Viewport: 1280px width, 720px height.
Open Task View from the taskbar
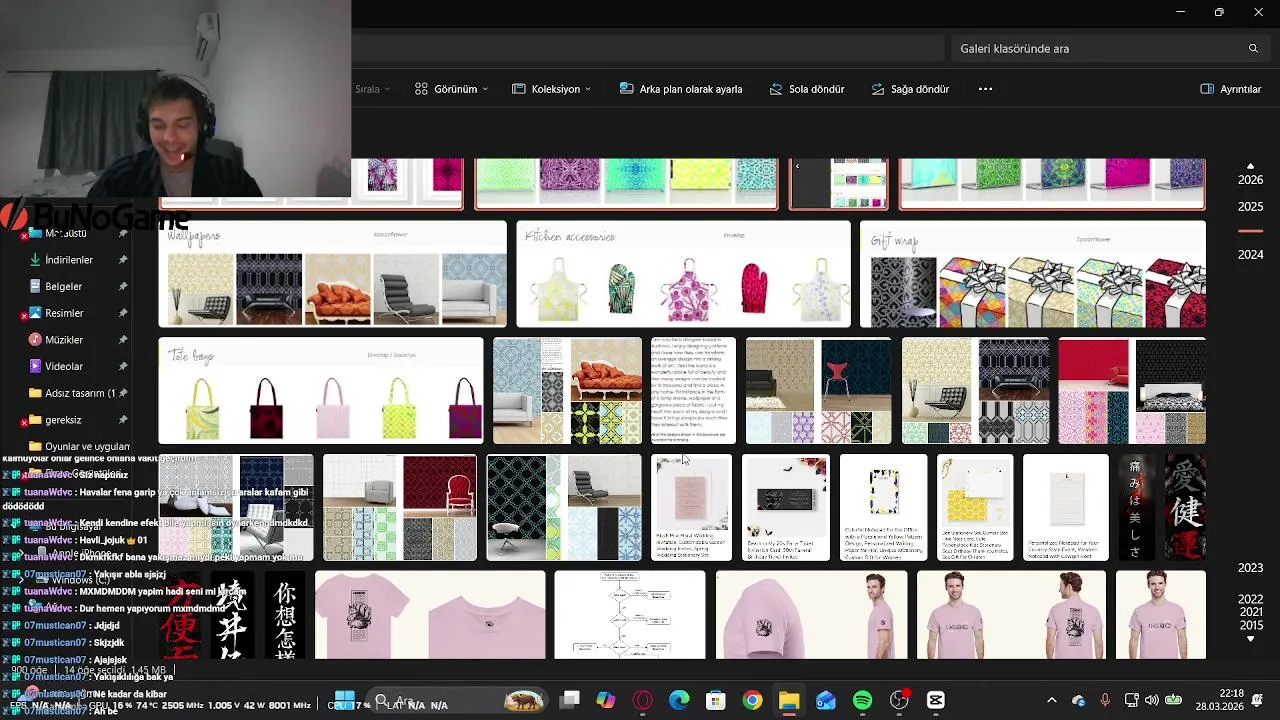570,700
